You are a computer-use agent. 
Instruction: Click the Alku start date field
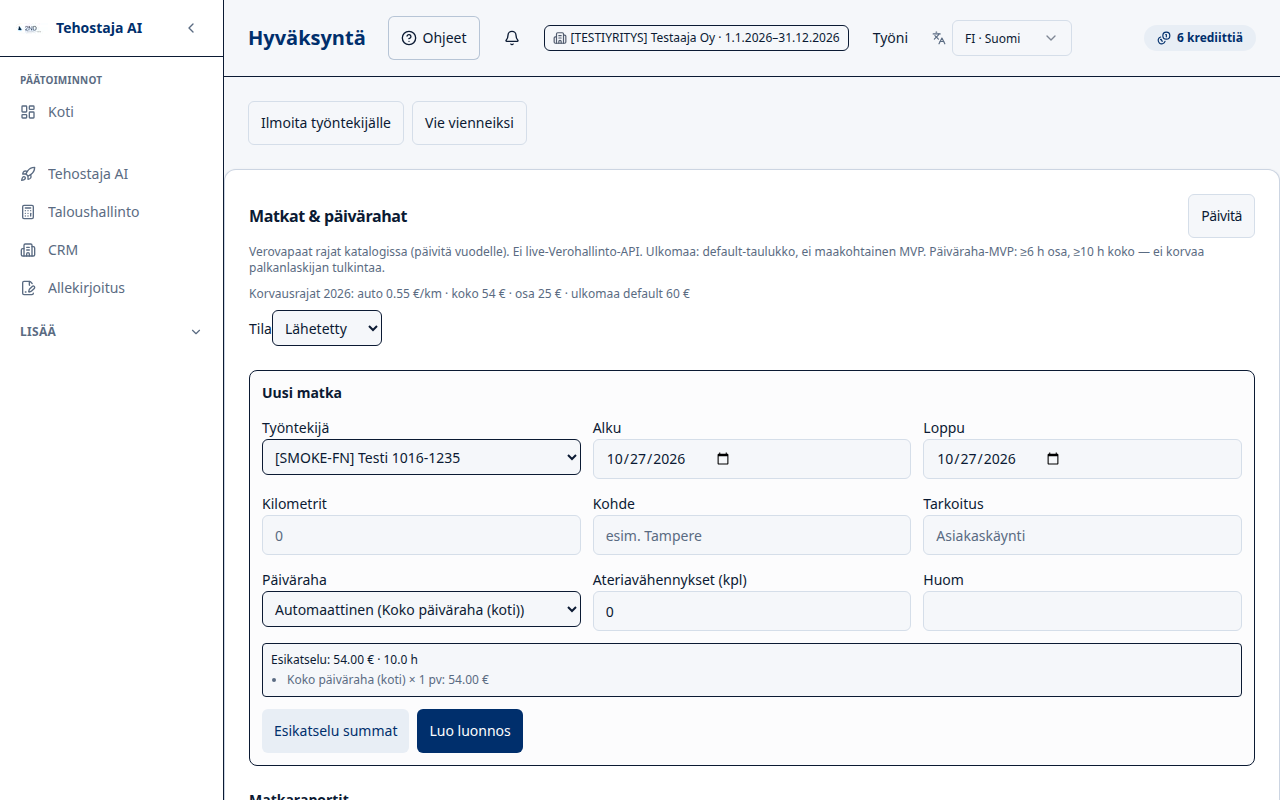(751, 459)
